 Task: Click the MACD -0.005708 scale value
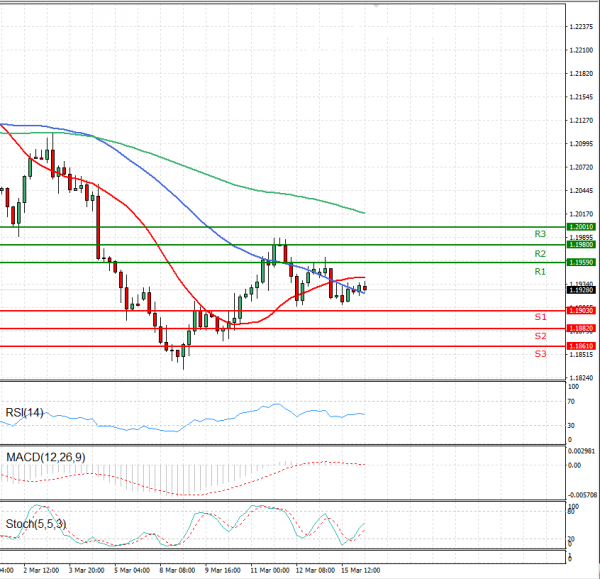[582, 495]
